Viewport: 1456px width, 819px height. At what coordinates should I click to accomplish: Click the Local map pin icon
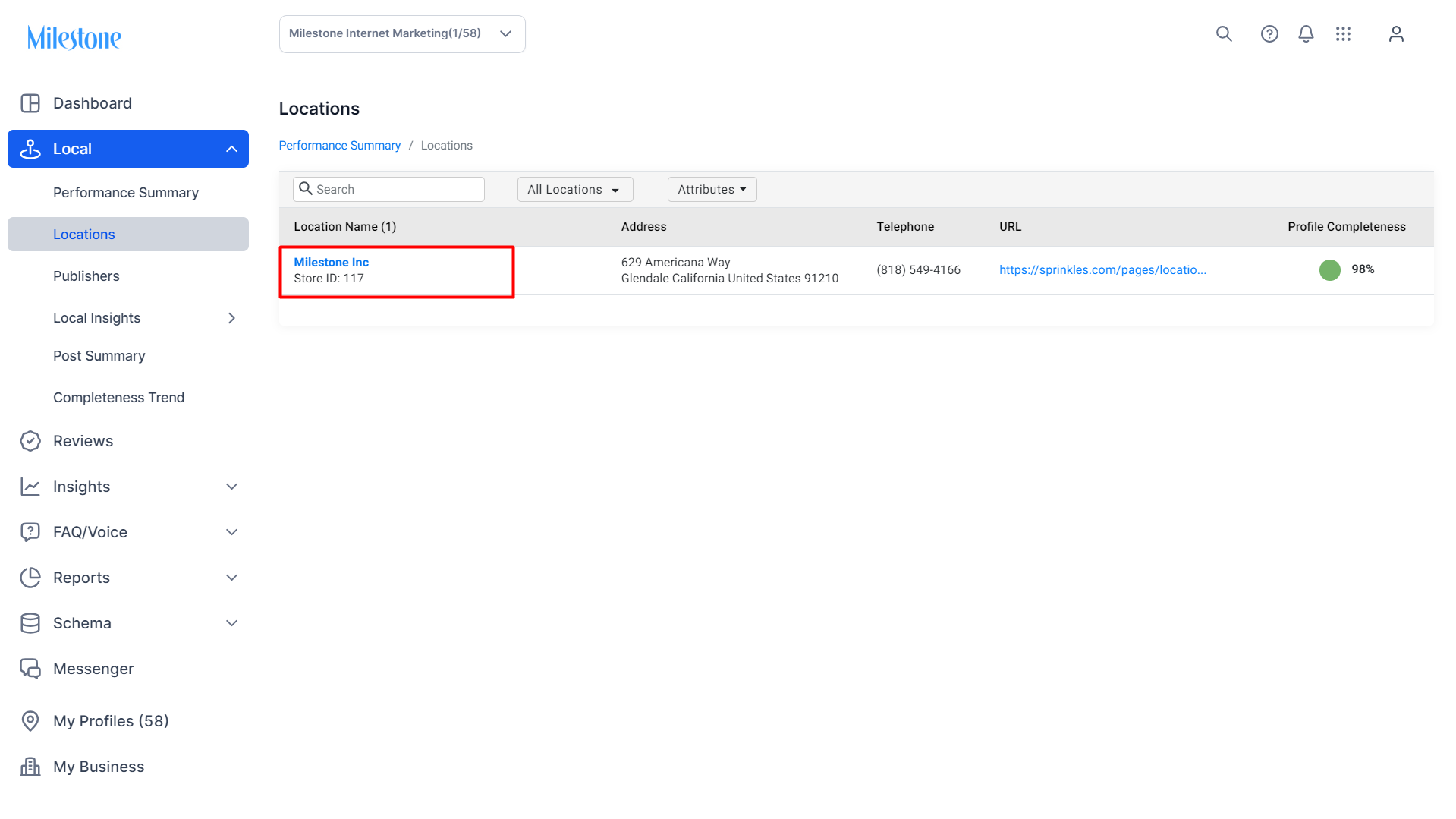[30, 149]
